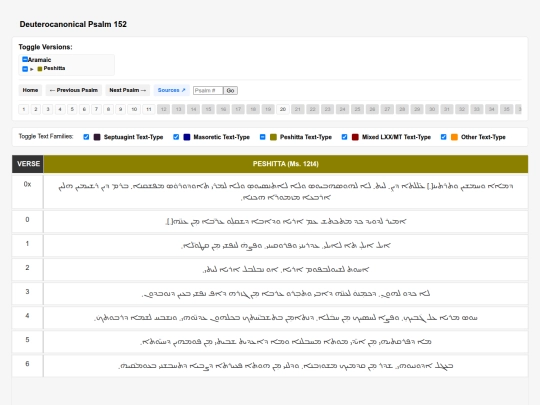This screenshot has width=540, height=405.
Task: Click the Mixed LXX/MT dark red swatch
Action: tap(355, 137)
